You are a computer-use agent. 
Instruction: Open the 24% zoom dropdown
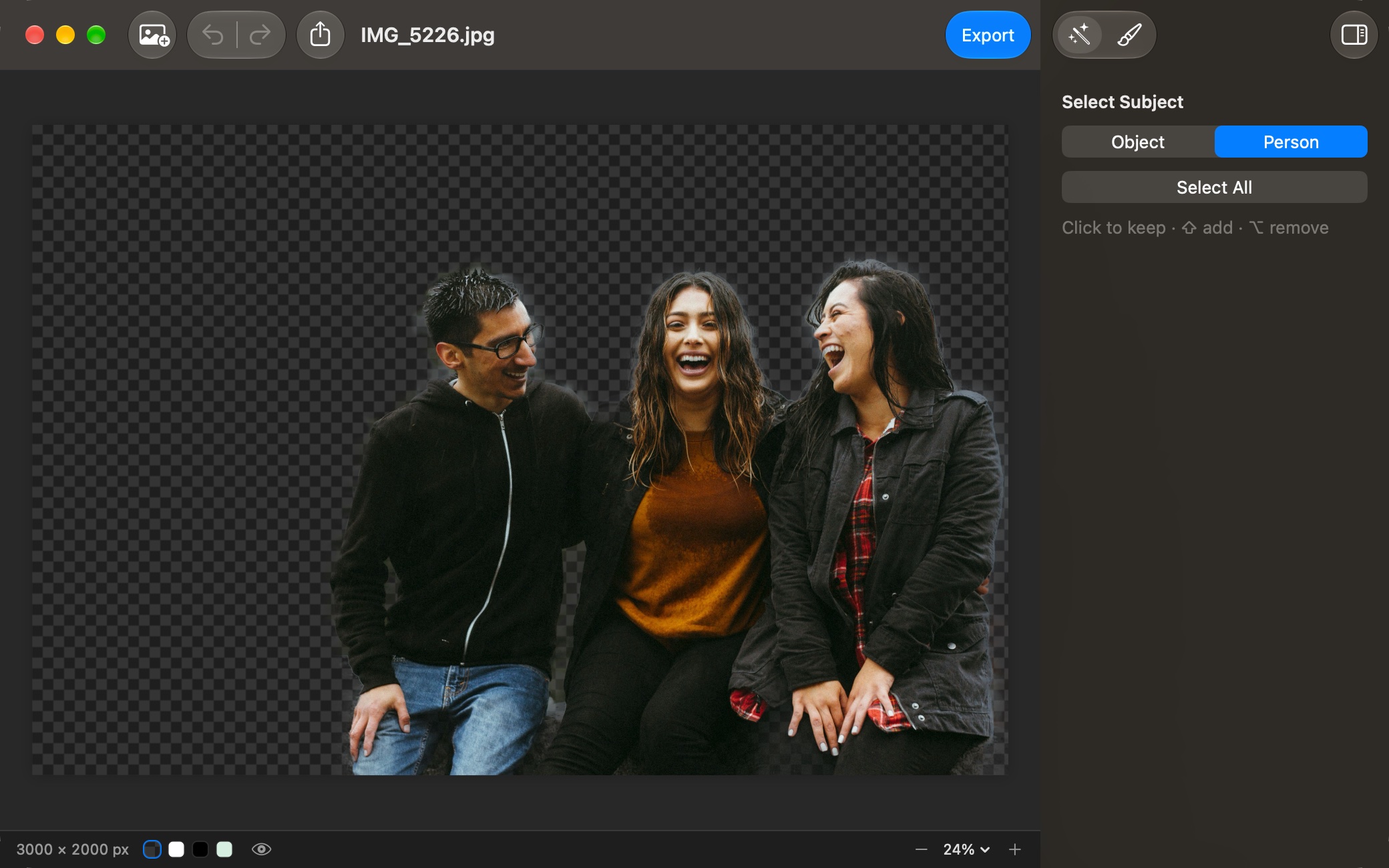point(966,849)
